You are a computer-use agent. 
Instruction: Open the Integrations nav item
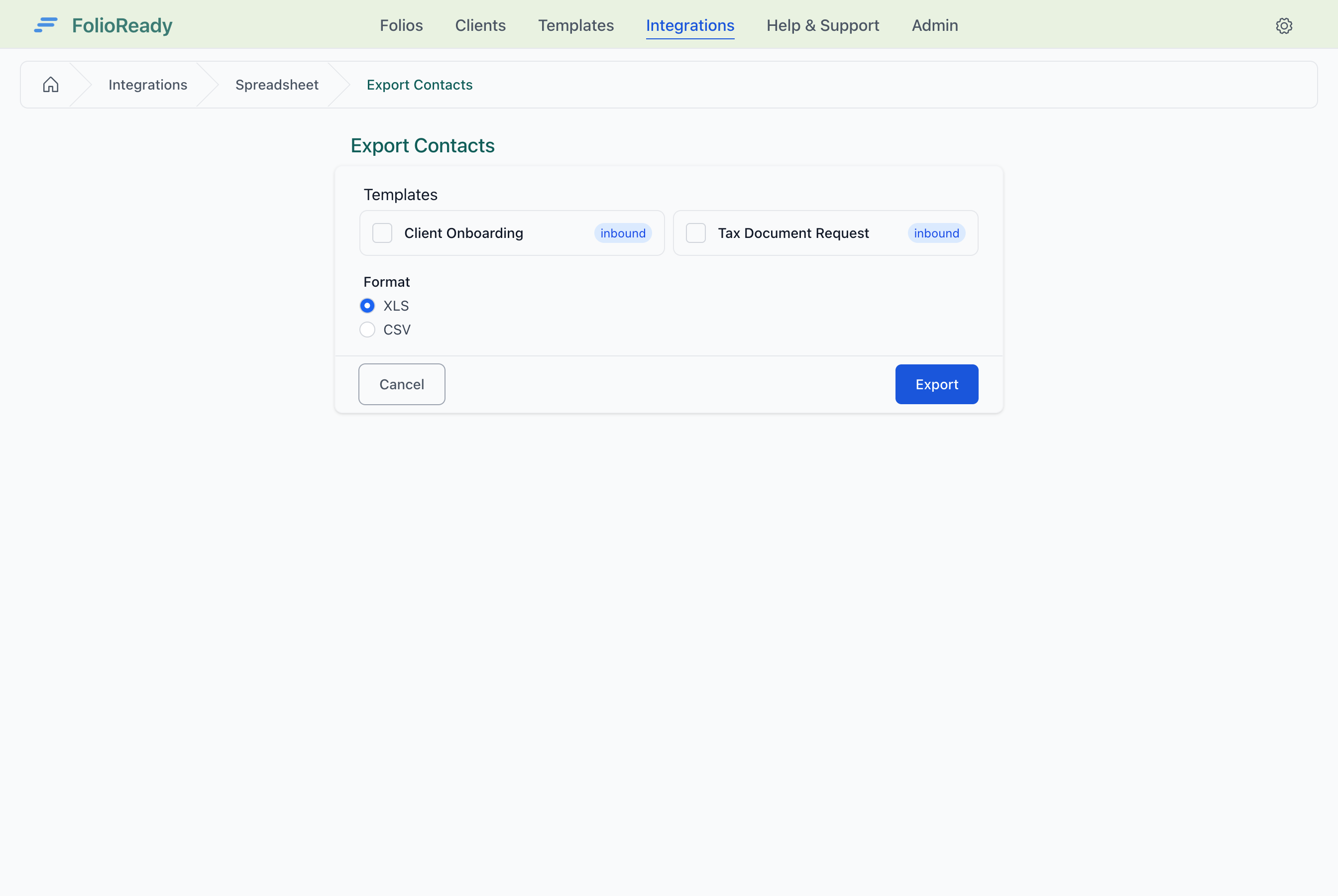pos(690,25)
